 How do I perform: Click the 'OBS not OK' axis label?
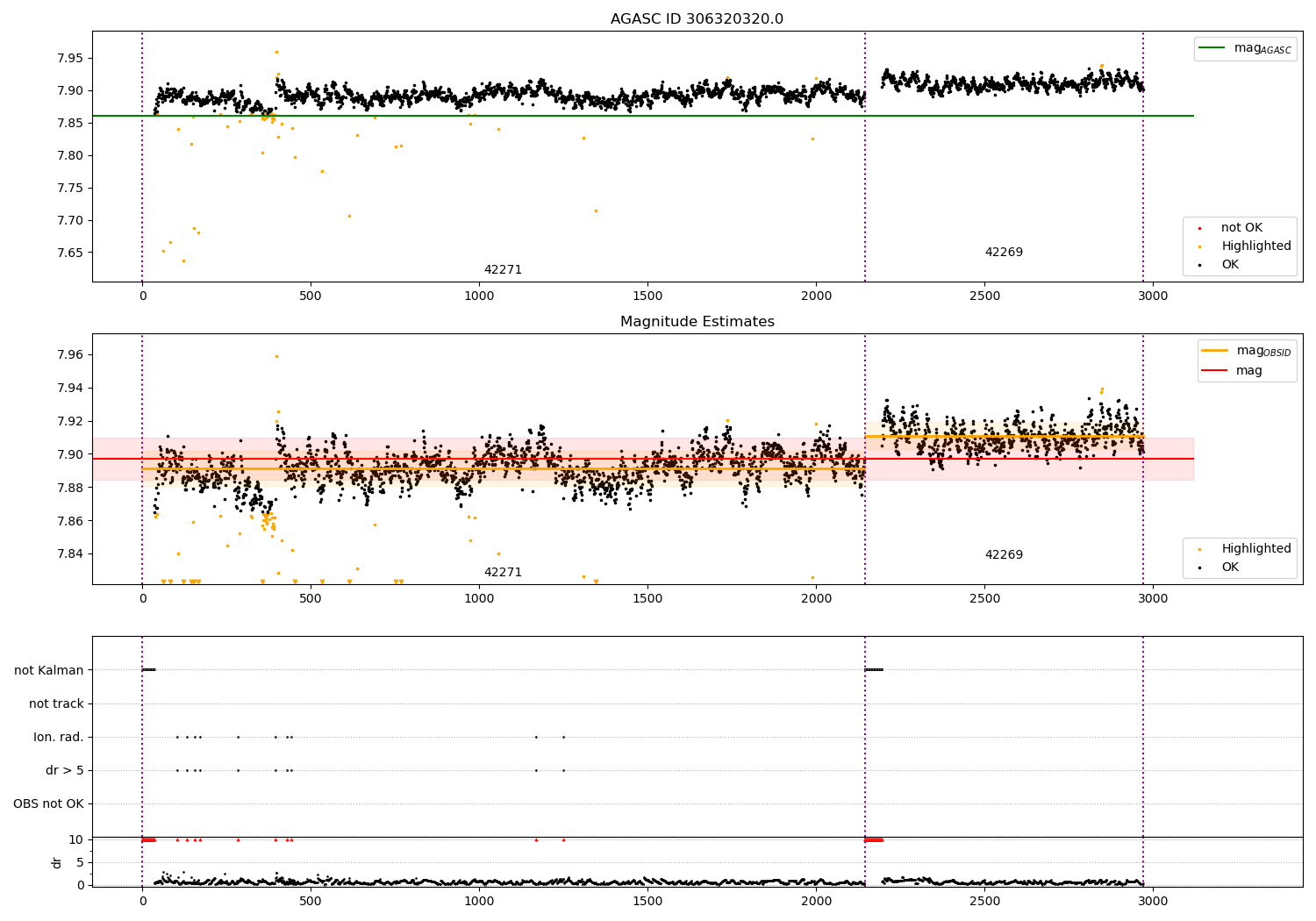point(48,803)
